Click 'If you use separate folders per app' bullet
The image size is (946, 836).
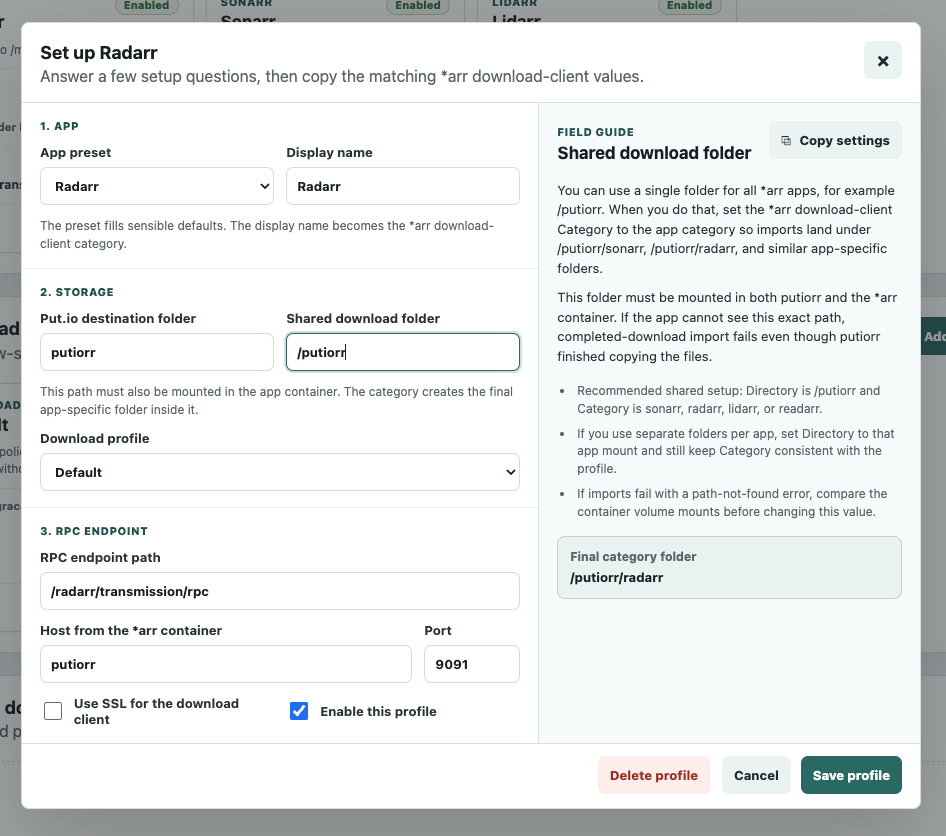point(735,451)
